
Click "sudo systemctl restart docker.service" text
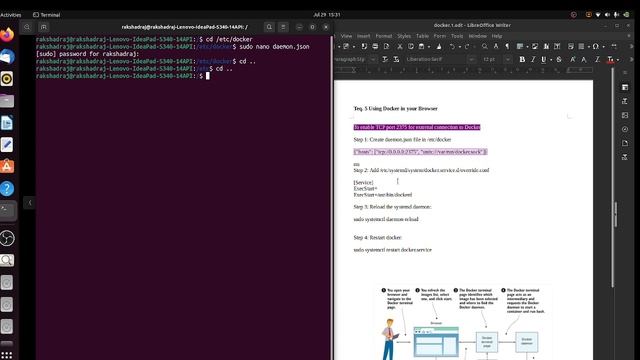pos(392,250)
